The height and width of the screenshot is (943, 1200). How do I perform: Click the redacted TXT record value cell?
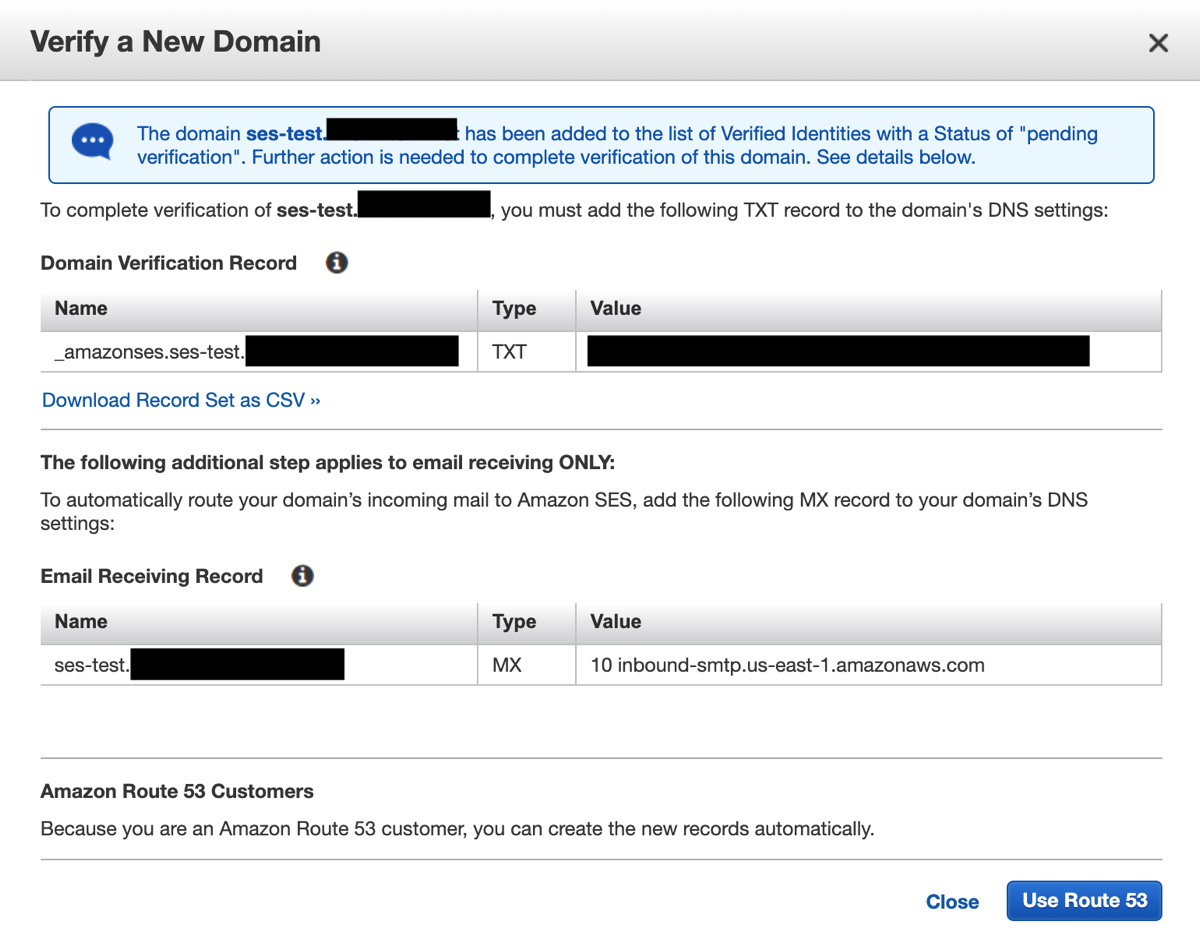click(838, 352)
